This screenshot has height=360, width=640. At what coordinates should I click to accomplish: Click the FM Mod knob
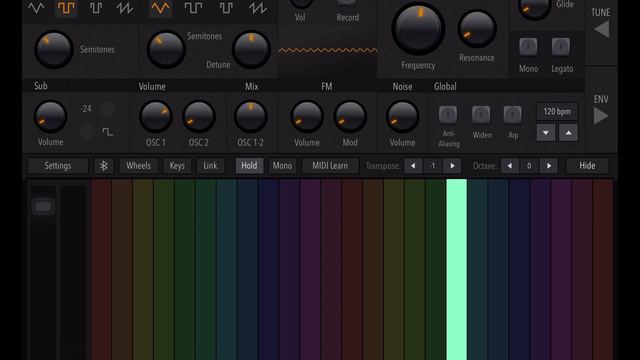(350, 117)
